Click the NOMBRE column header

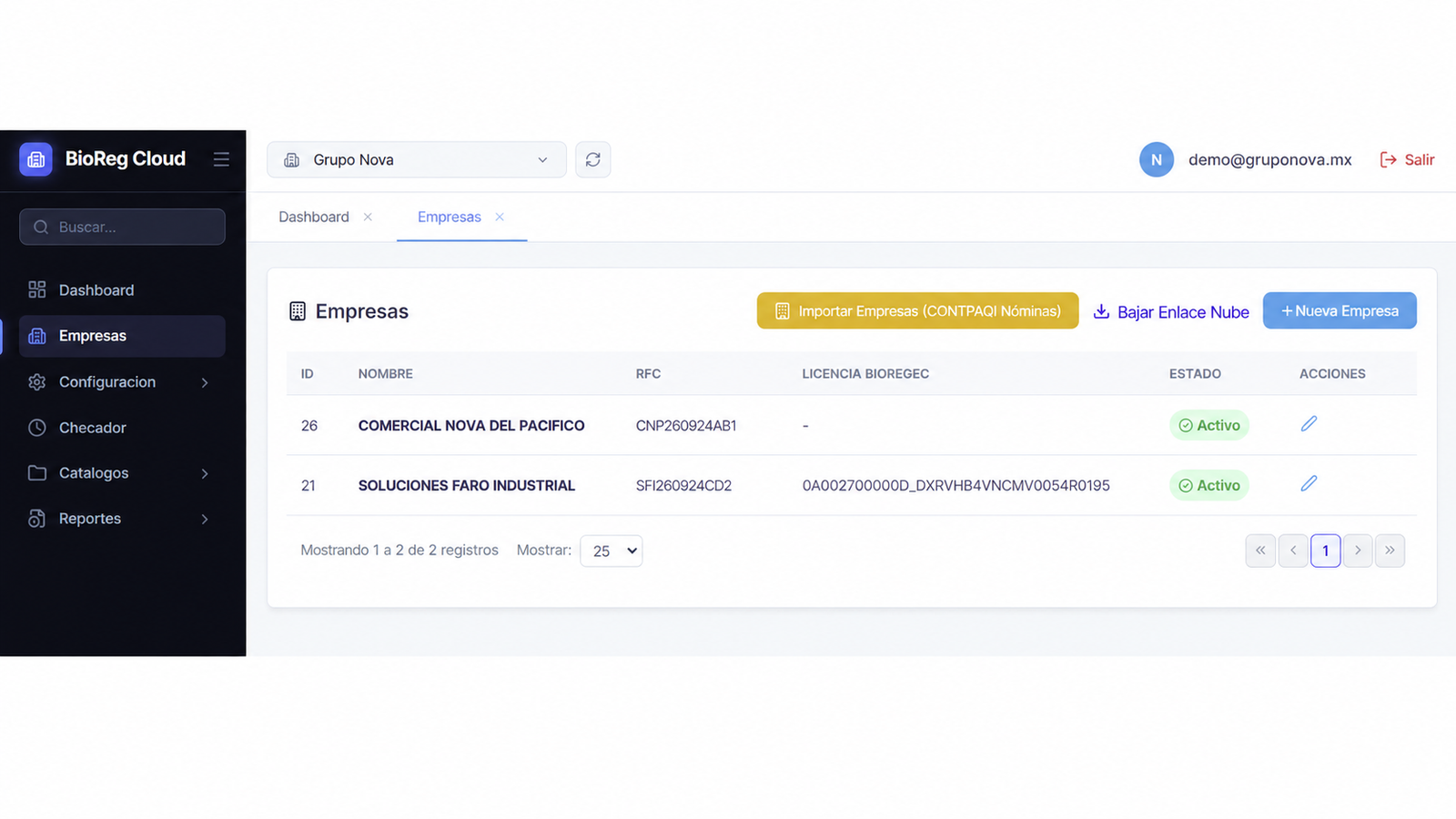point(386,373)
